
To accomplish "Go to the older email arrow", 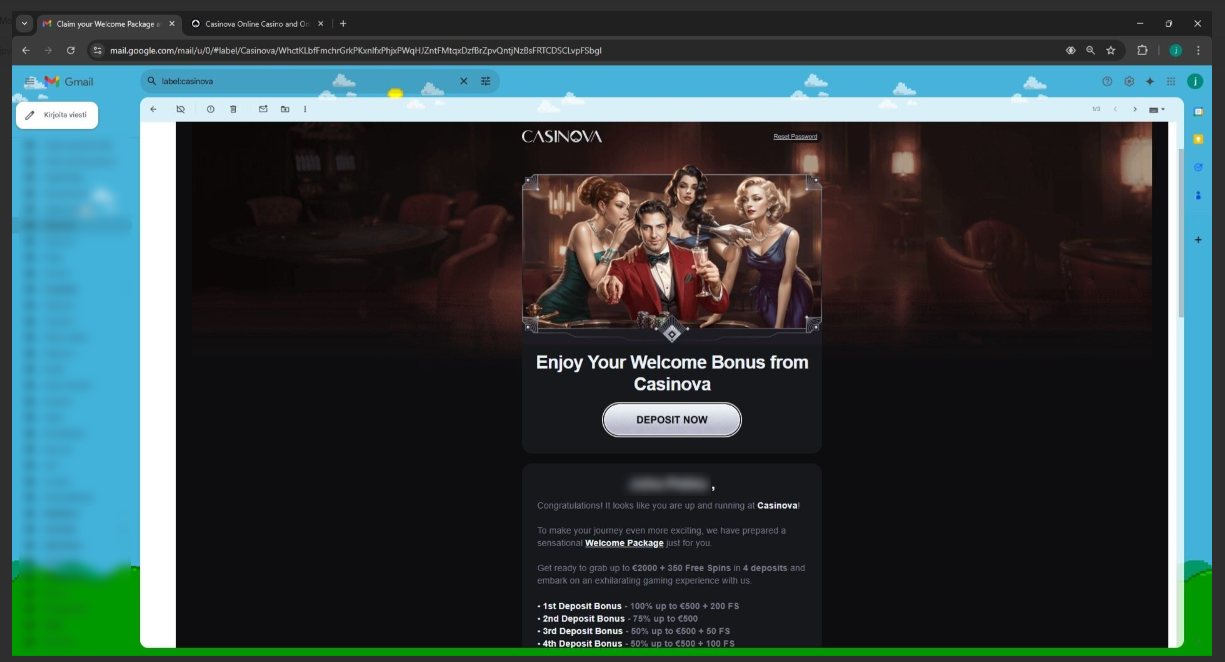I will (x=1135, y=109).
